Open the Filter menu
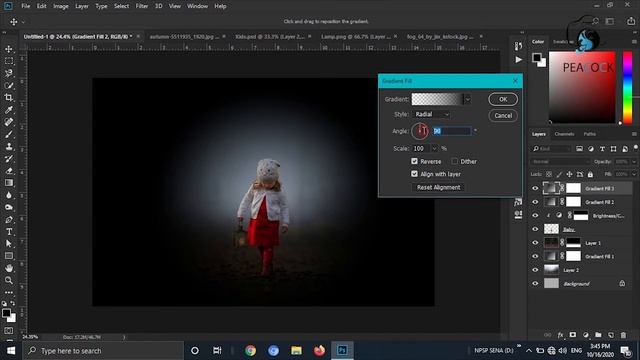Image resolution: width=640 pixels, height=360 pixels. (x=142, y=6)
